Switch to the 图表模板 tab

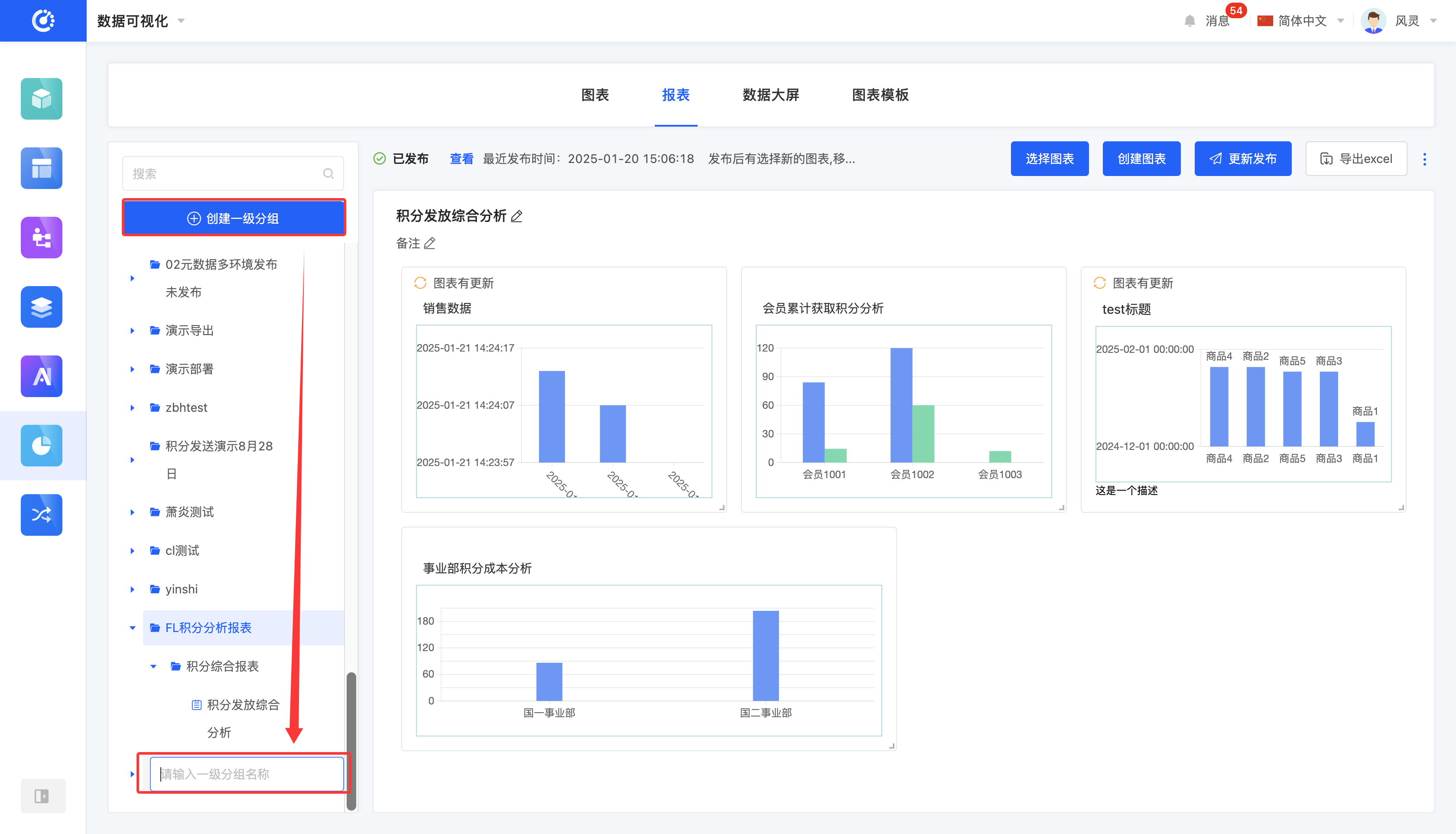879,94
